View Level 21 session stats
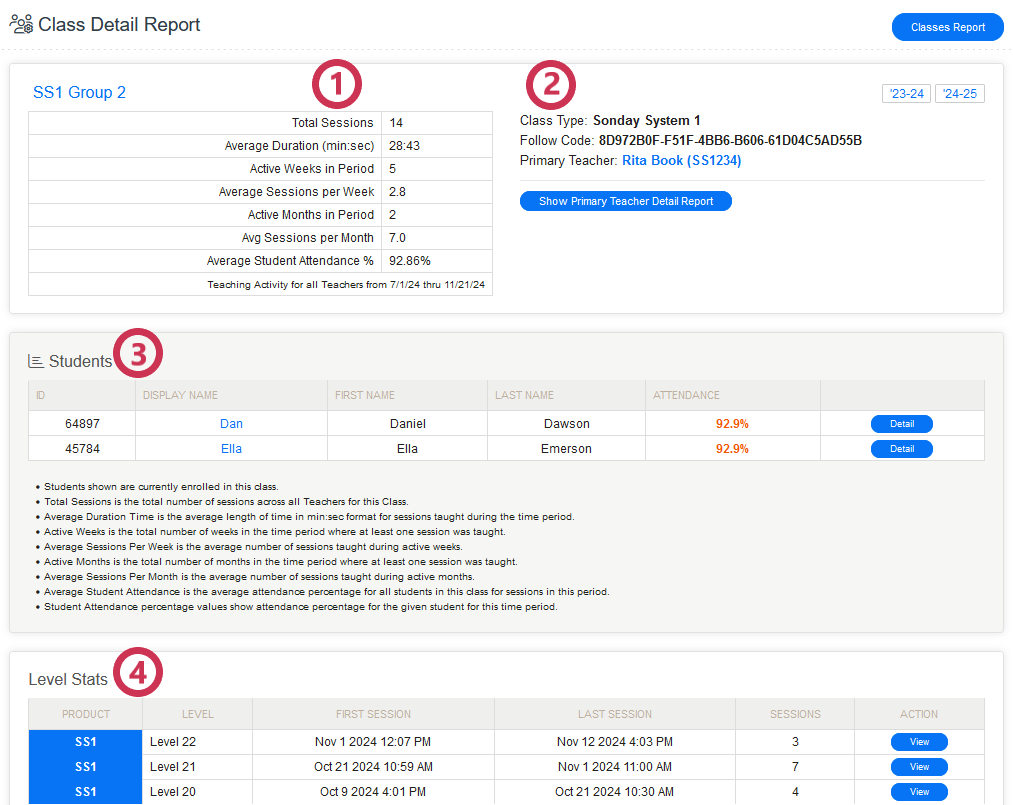Viewport: 1013px width, 805px height. point(919,767)
